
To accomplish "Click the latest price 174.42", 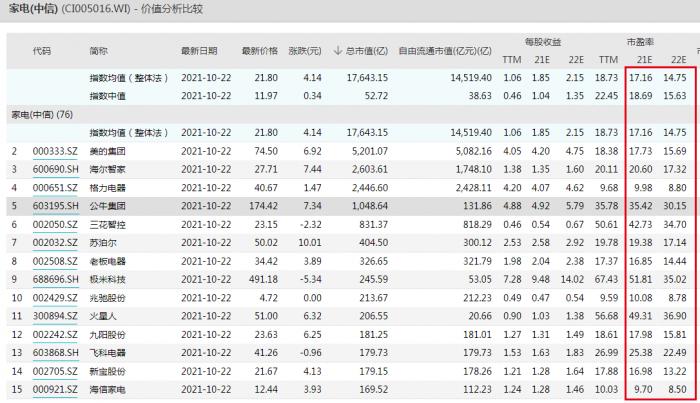I will (x=263, y=206).
